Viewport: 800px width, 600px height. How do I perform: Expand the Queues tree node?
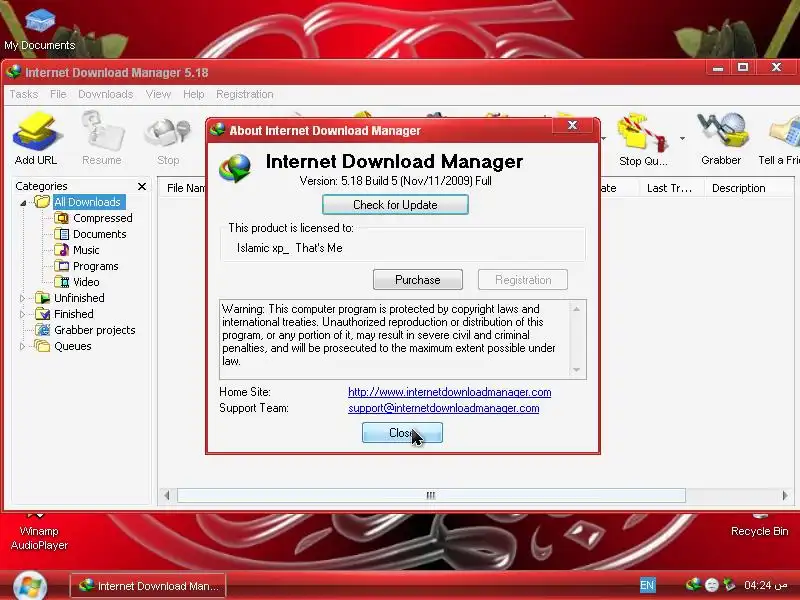(22, 346)
